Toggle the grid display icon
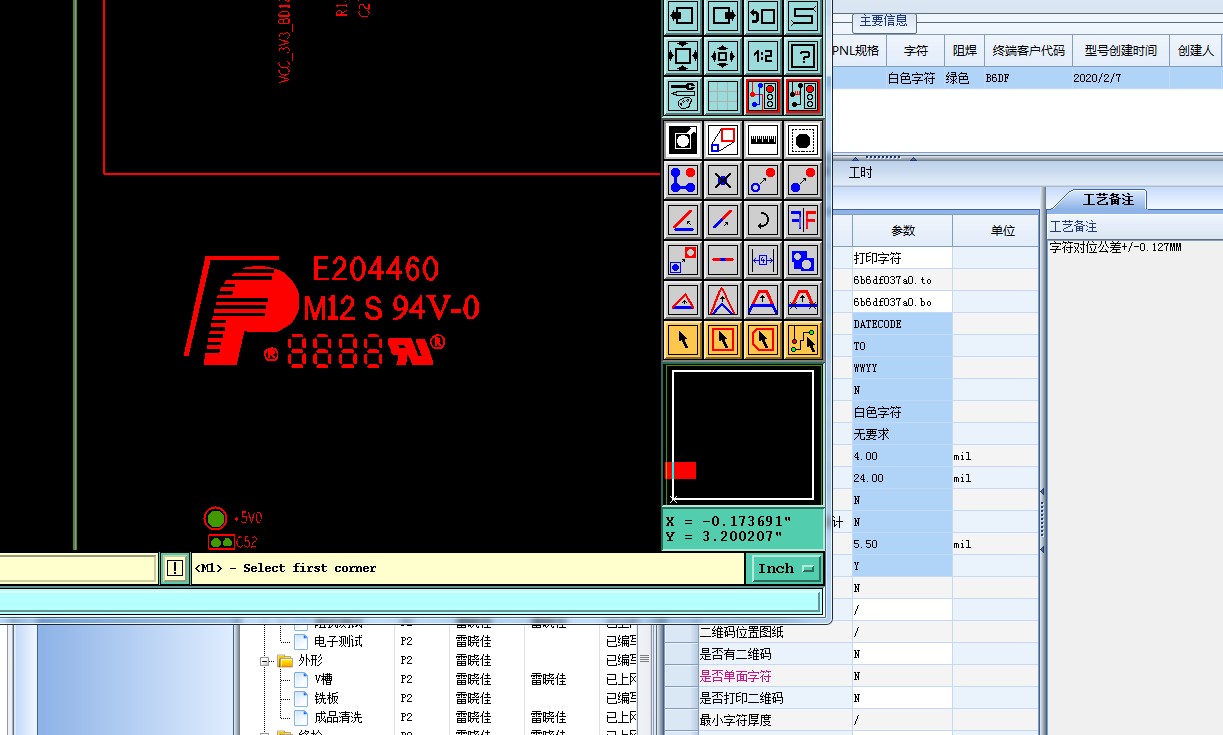Image resolution: width=1223 pixels, height=735 pixels. click(723, 96)
